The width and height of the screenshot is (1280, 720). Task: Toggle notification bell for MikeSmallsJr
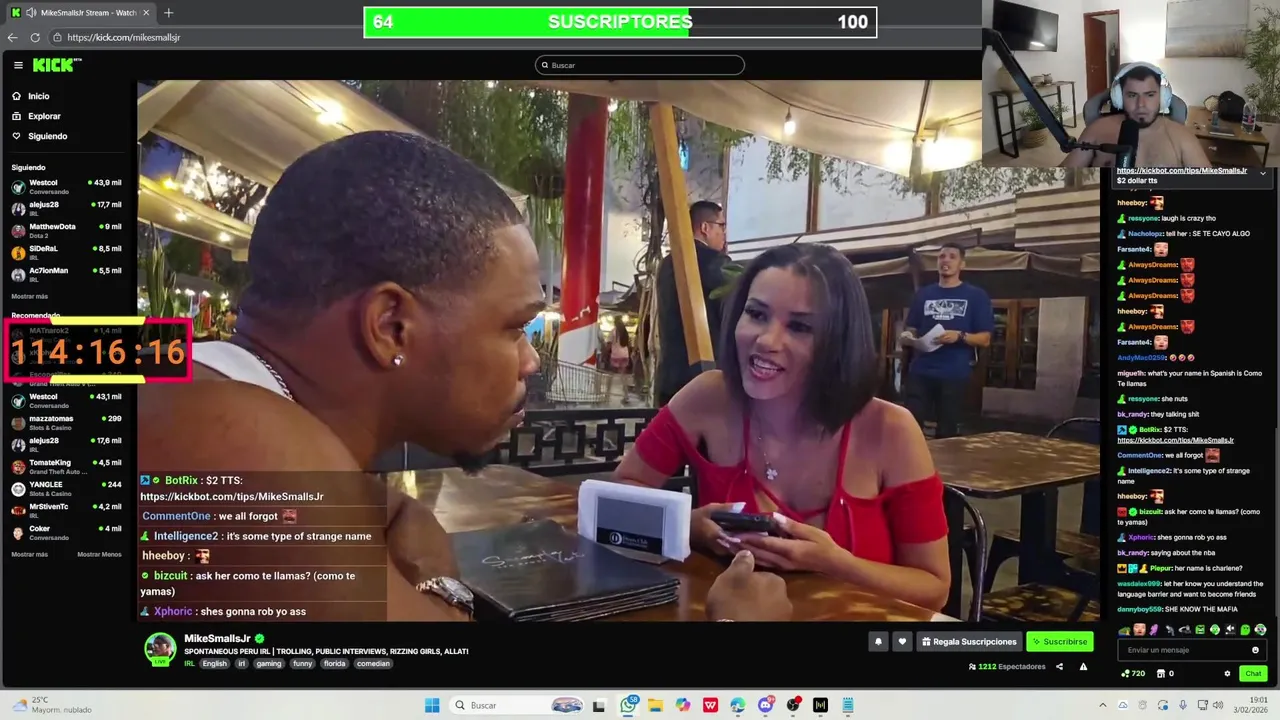click(x=878, y=642)
